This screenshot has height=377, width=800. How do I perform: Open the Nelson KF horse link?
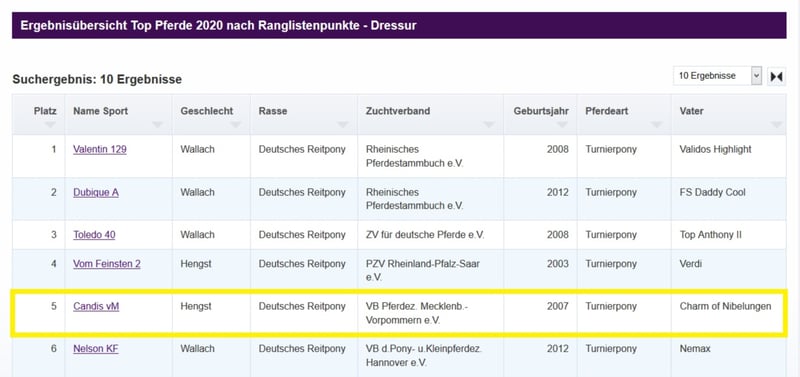96,349
